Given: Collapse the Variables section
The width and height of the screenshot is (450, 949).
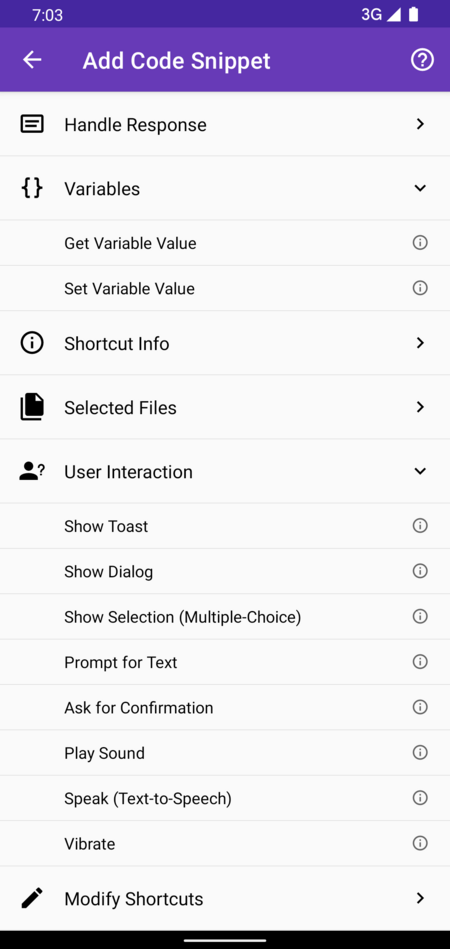Looking at the screenshot, I should pyautogui.click(x=225, y=188).
